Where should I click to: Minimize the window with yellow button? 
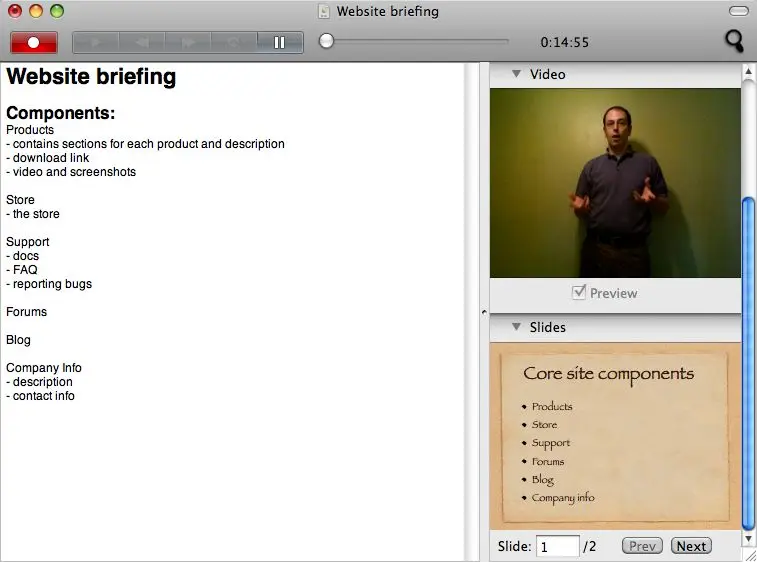(36, 11)
